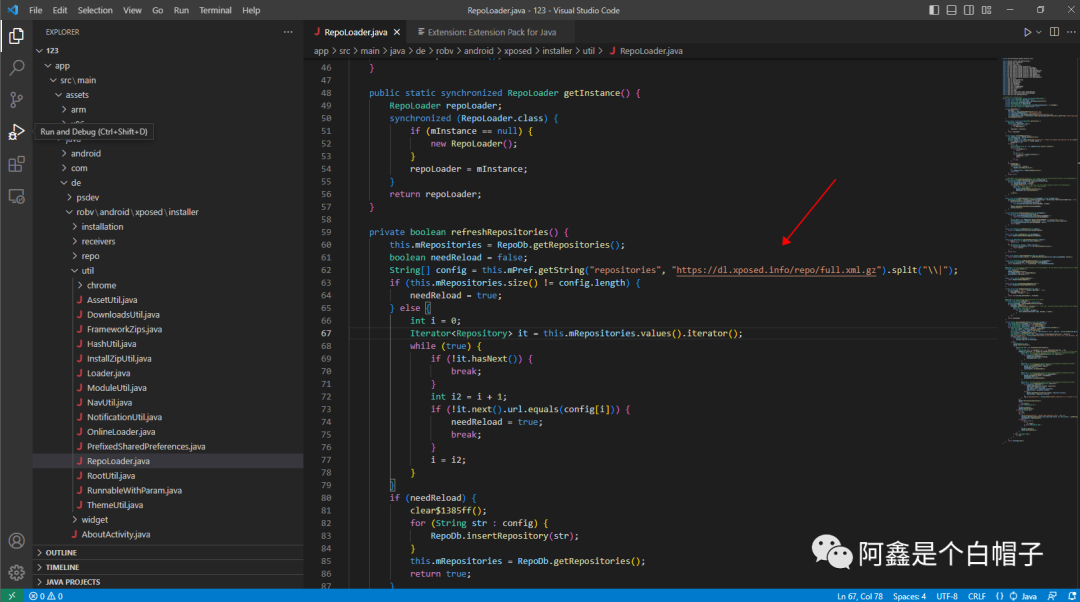
Task: Toggle secondary side bar layout icon
Action: [x=969, y=10]
